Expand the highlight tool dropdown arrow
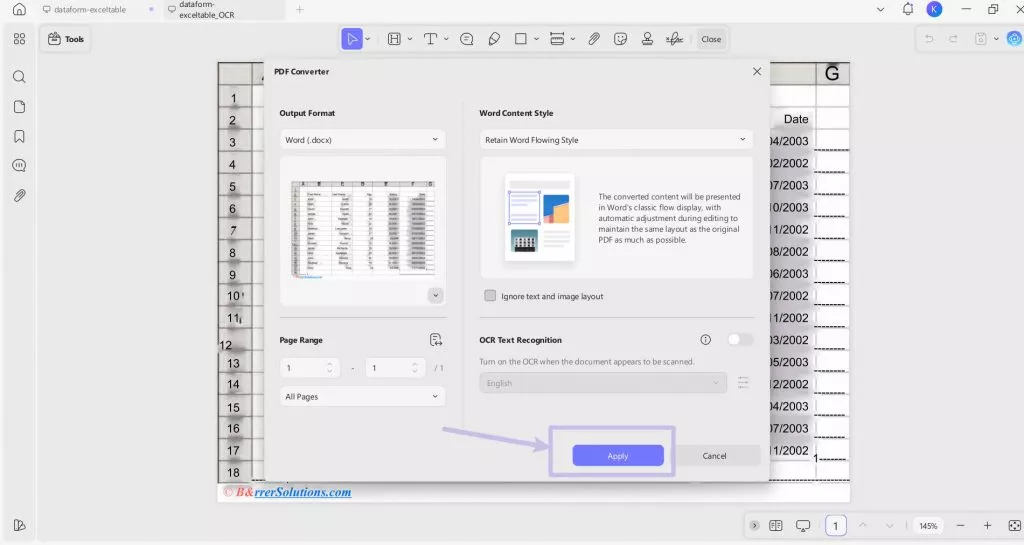 [410, 39]
